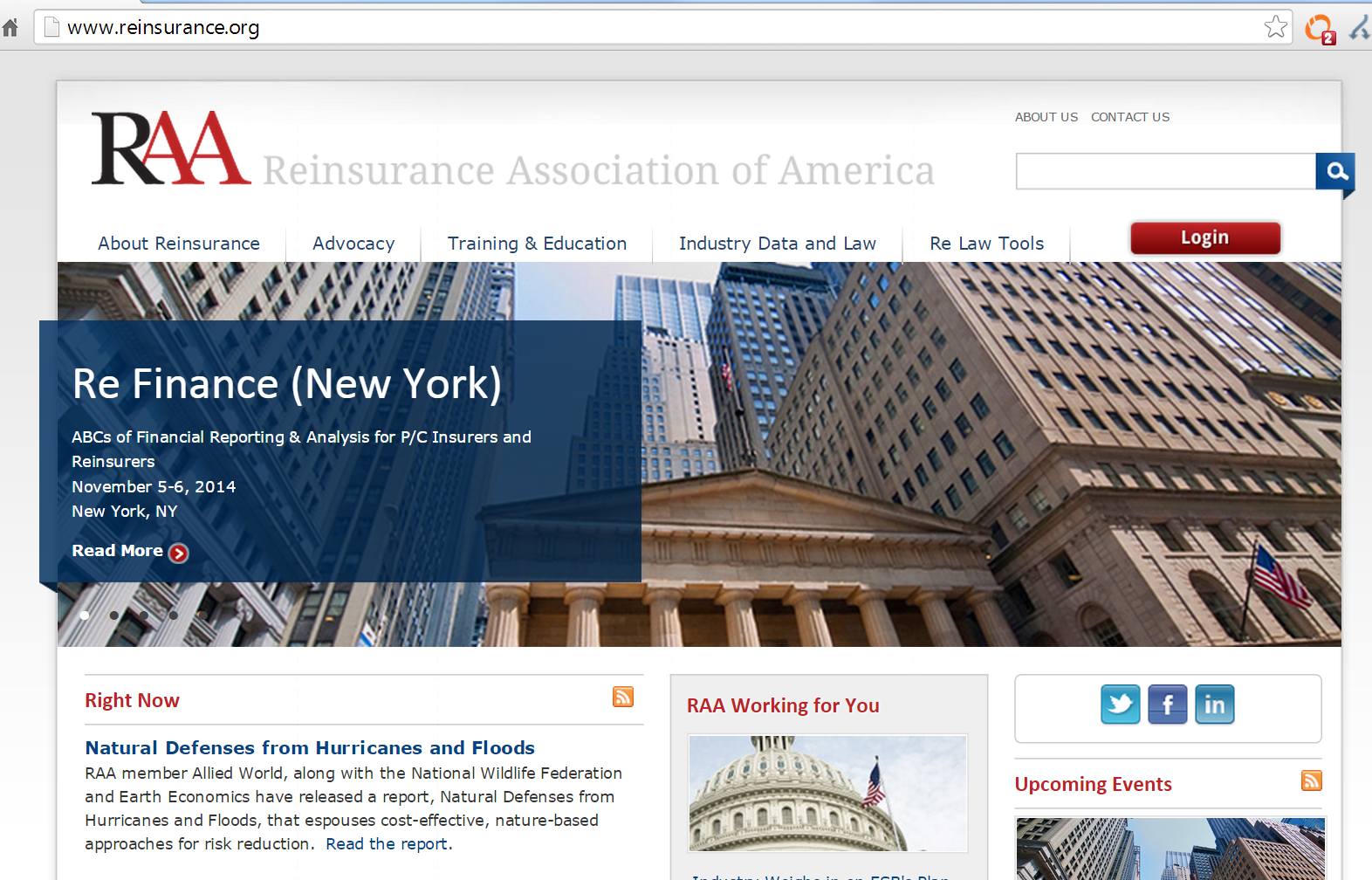Click the search magnifier button
This screenshot has height=880, width=1372.
click(x=1335, y=171)
